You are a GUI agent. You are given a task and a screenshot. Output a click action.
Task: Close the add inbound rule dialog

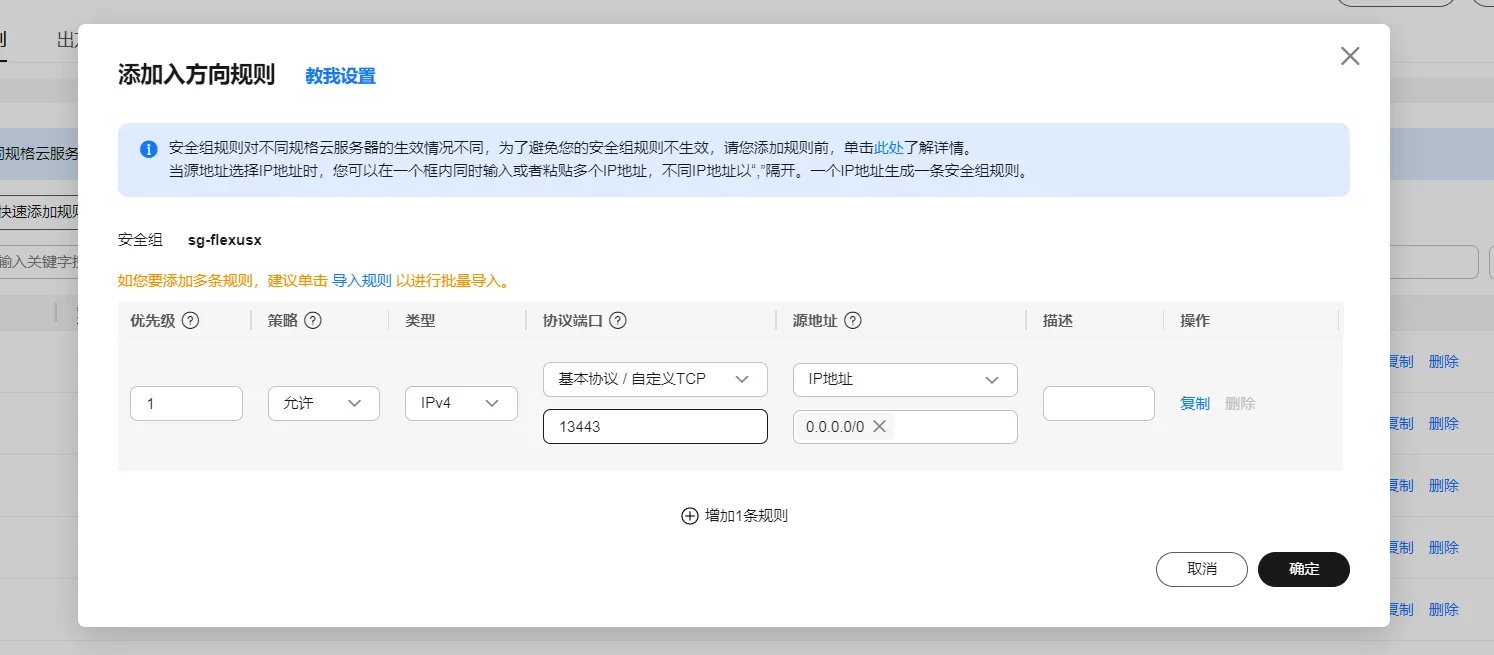pos(1350,56)
